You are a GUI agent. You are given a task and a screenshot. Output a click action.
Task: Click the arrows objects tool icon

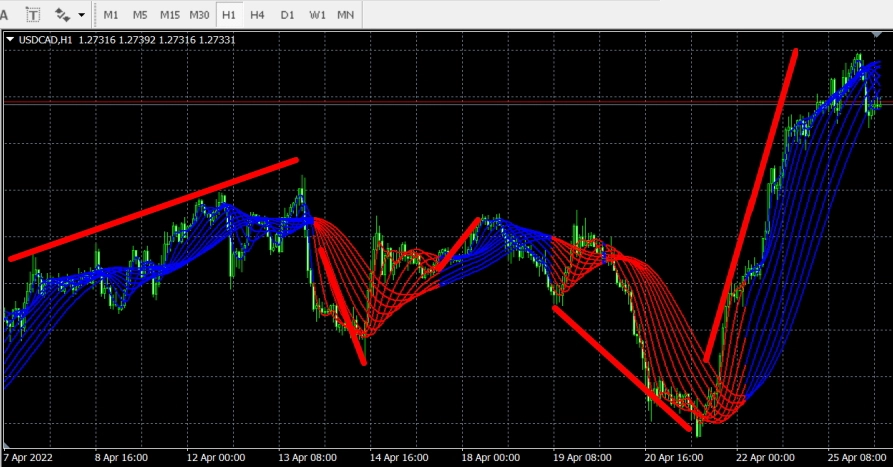[x=63, y=15]
